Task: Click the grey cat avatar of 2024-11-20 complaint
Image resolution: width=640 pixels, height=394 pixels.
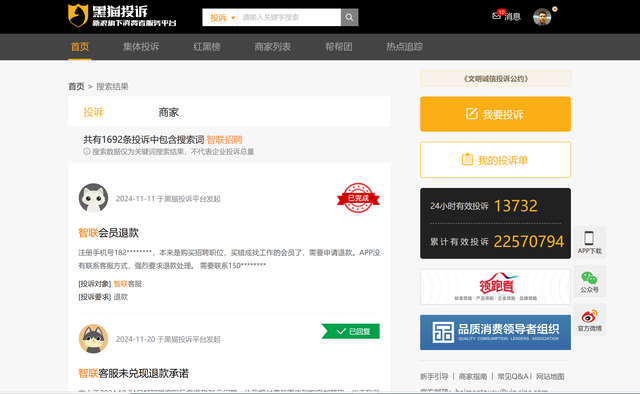Action: pyautogui.click(x=93, y=338)
